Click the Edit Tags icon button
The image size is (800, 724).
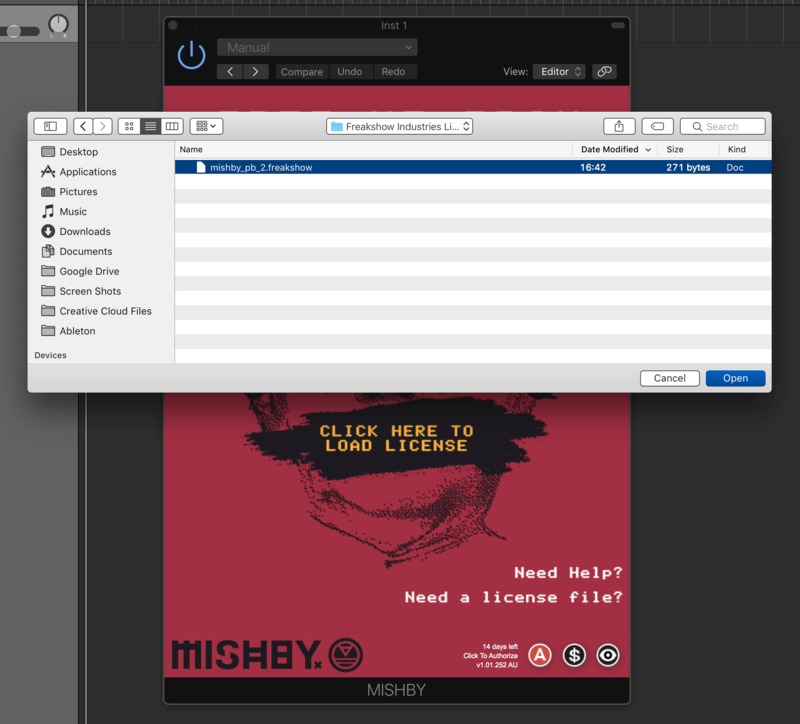[x=657, y=126]
